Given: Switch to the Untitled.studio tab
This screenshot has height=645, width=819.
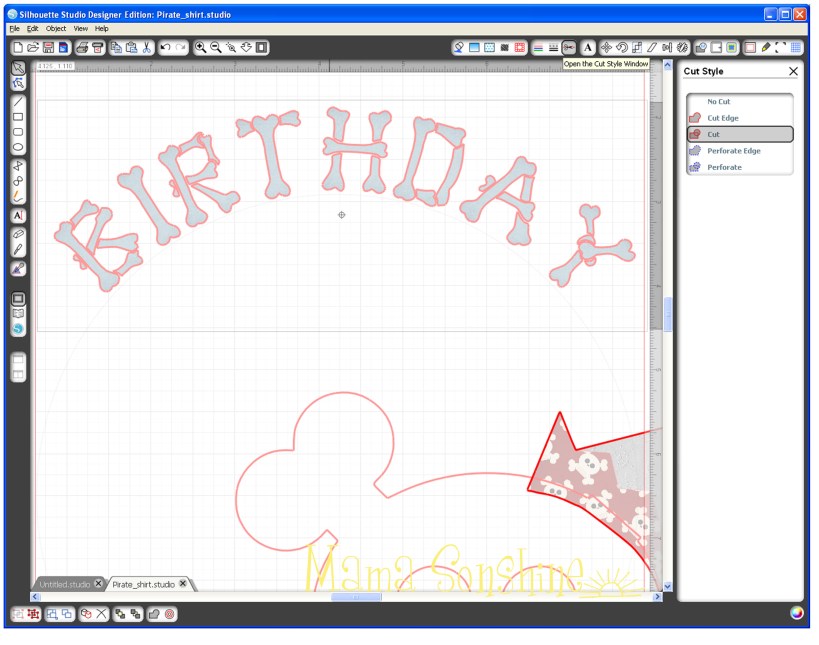Looking at the screenshot, I should [x=65, y=583].
